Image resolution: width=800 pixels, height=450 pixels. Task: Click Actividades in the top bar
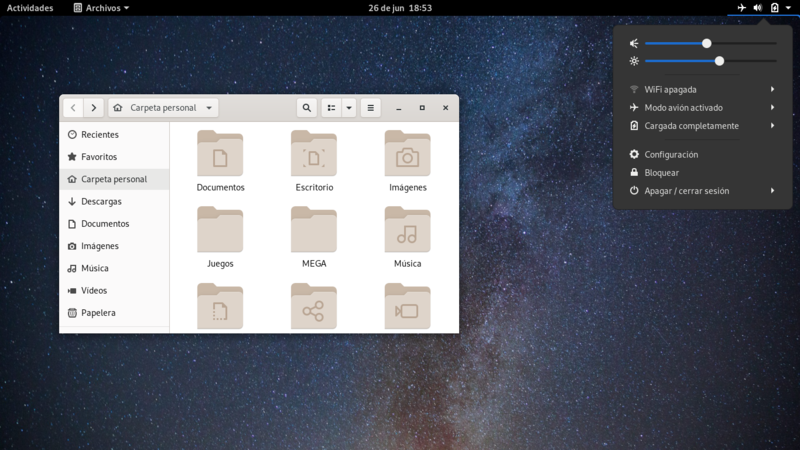[30, 8]
